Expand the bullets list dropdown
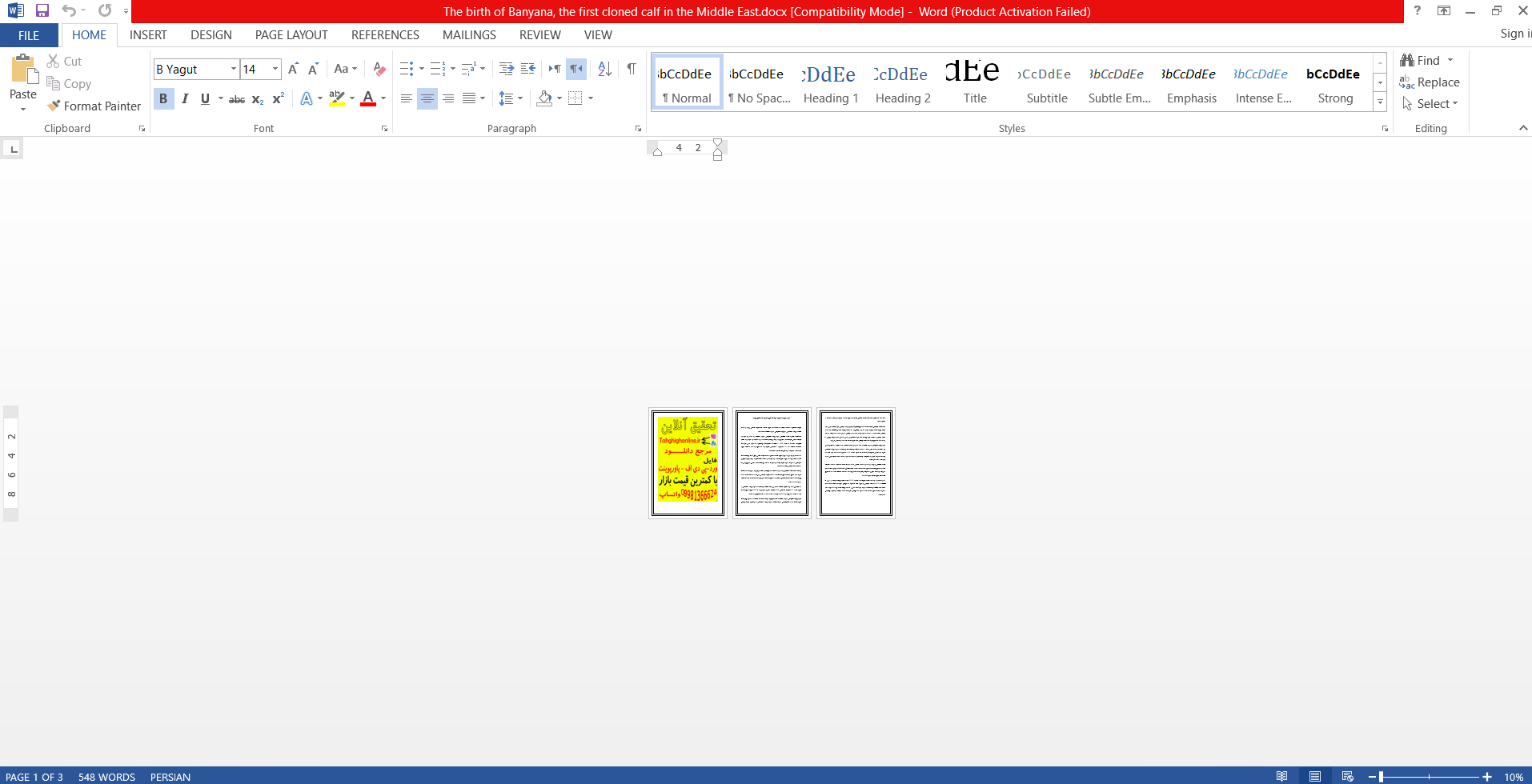 tap(422, 69)
